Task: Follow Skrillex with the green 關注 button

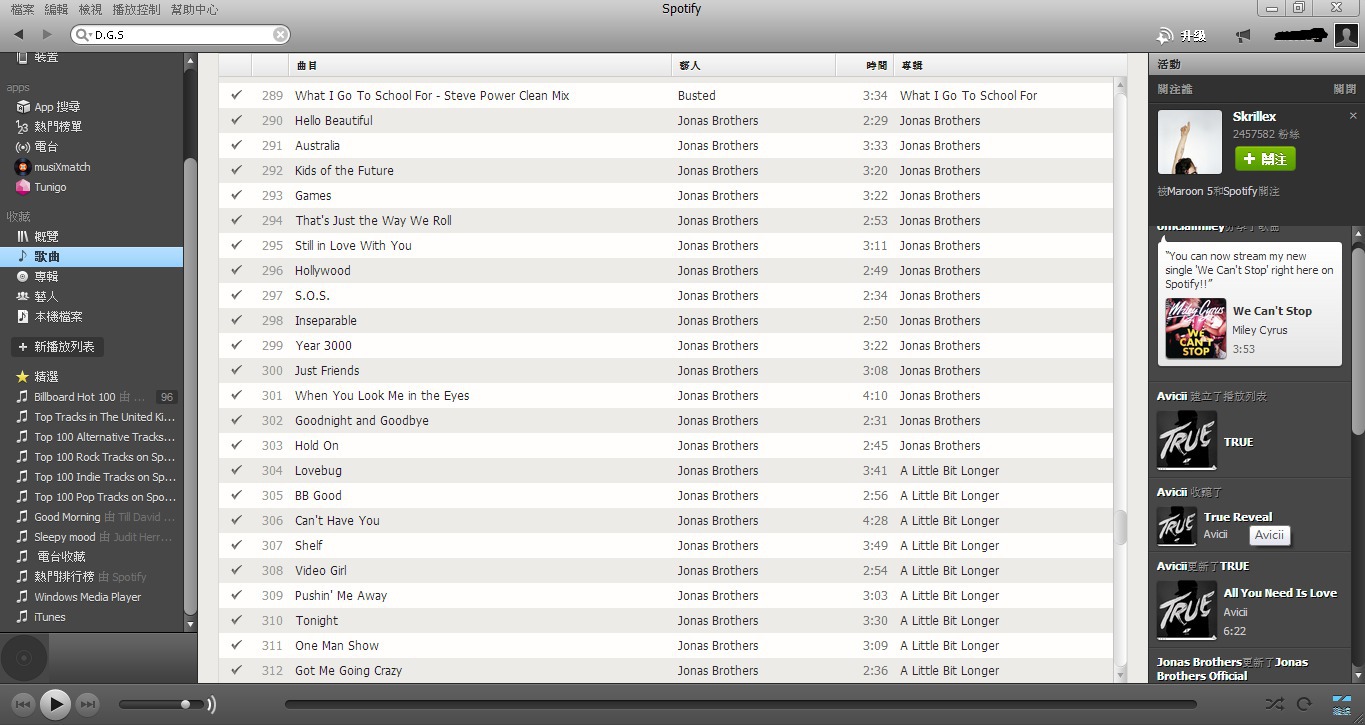Action: tap(1265, 159)
